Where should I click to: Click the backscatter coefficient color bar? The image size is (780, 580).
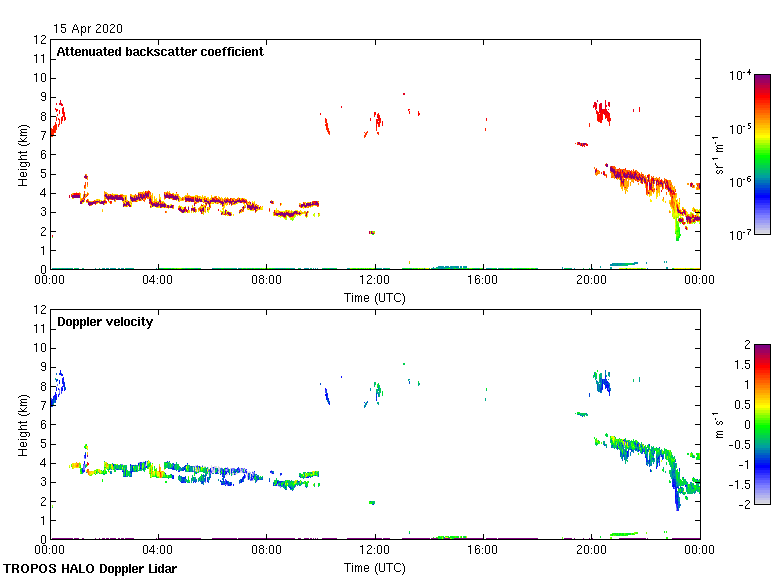point(761,154)
